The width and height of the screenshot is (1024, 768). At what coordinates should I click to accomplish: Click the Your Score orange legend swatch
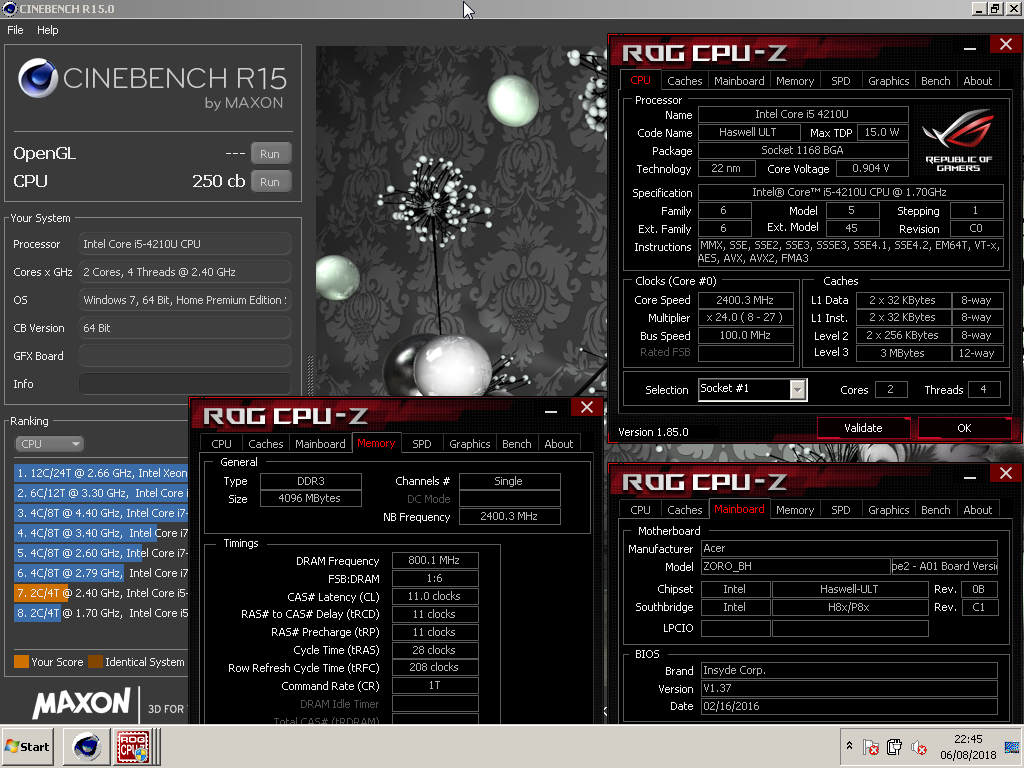pos(22,662)
